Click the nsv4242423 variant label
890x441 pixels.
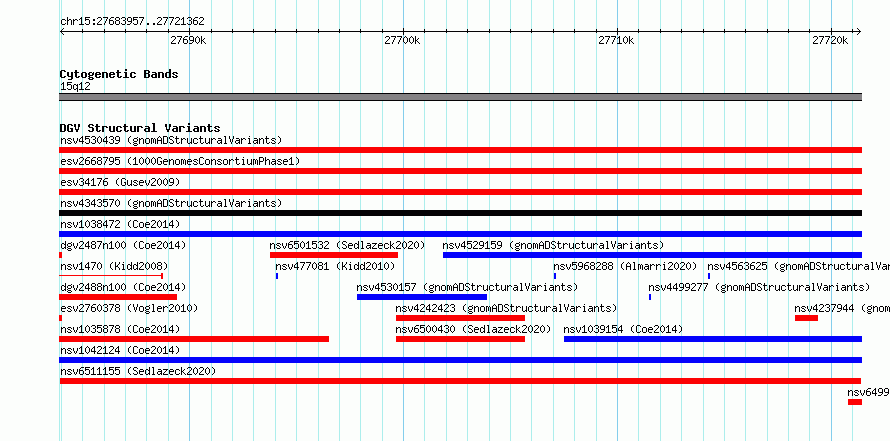click(x=506, y=308)
